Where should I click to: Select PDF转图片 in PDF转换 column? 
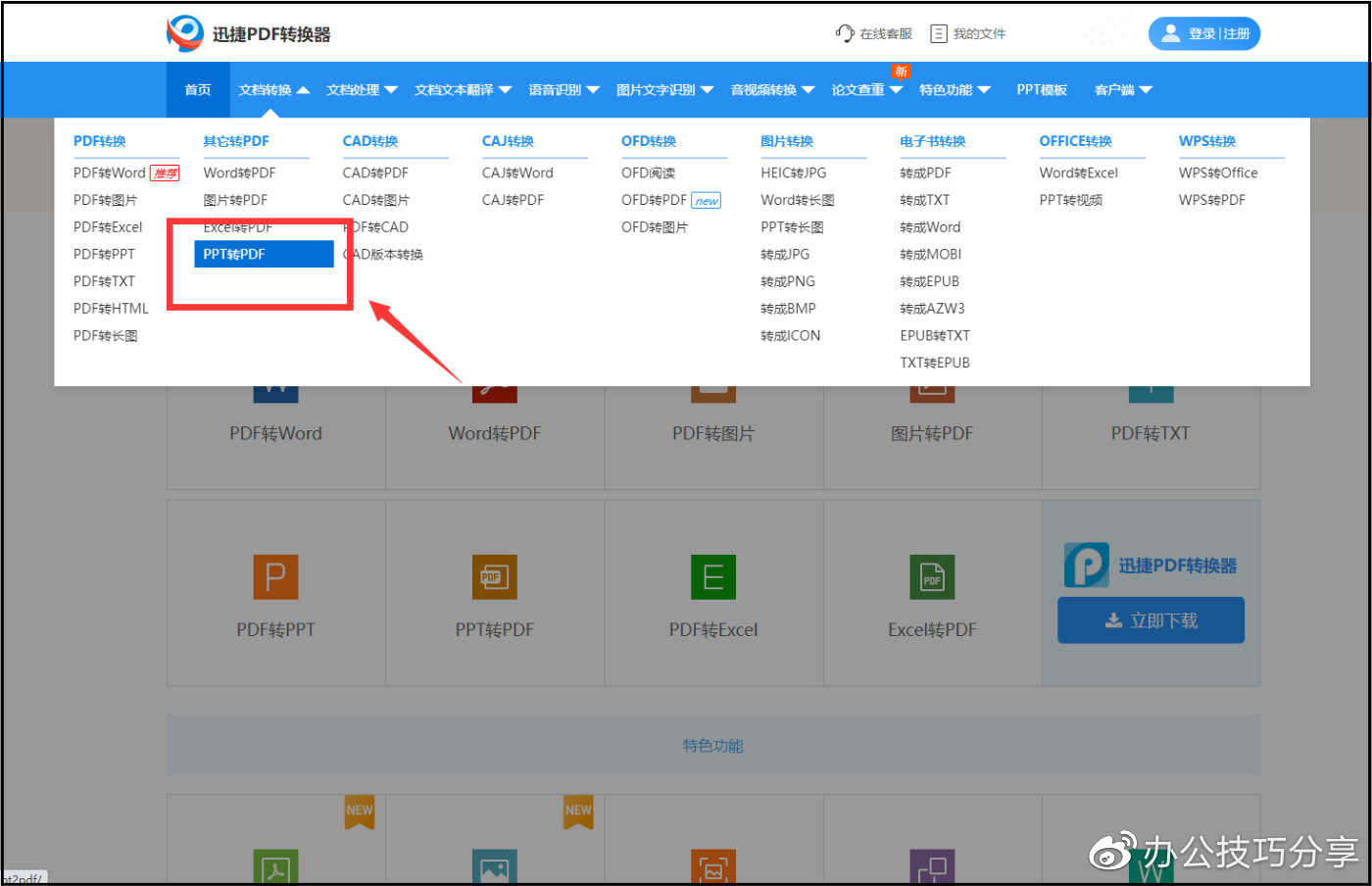pyautogui.click(x=106, y=200)
